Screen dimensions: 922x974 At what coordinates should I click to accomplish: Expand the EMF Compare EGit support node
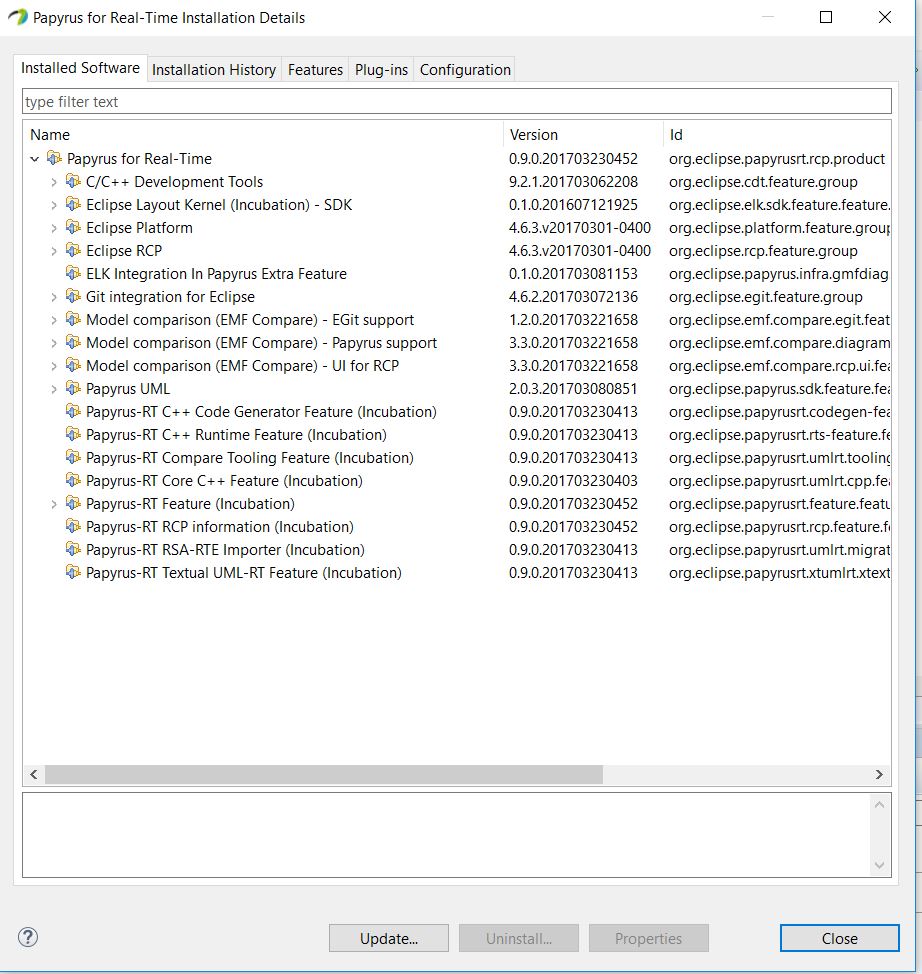coord(54,320)
